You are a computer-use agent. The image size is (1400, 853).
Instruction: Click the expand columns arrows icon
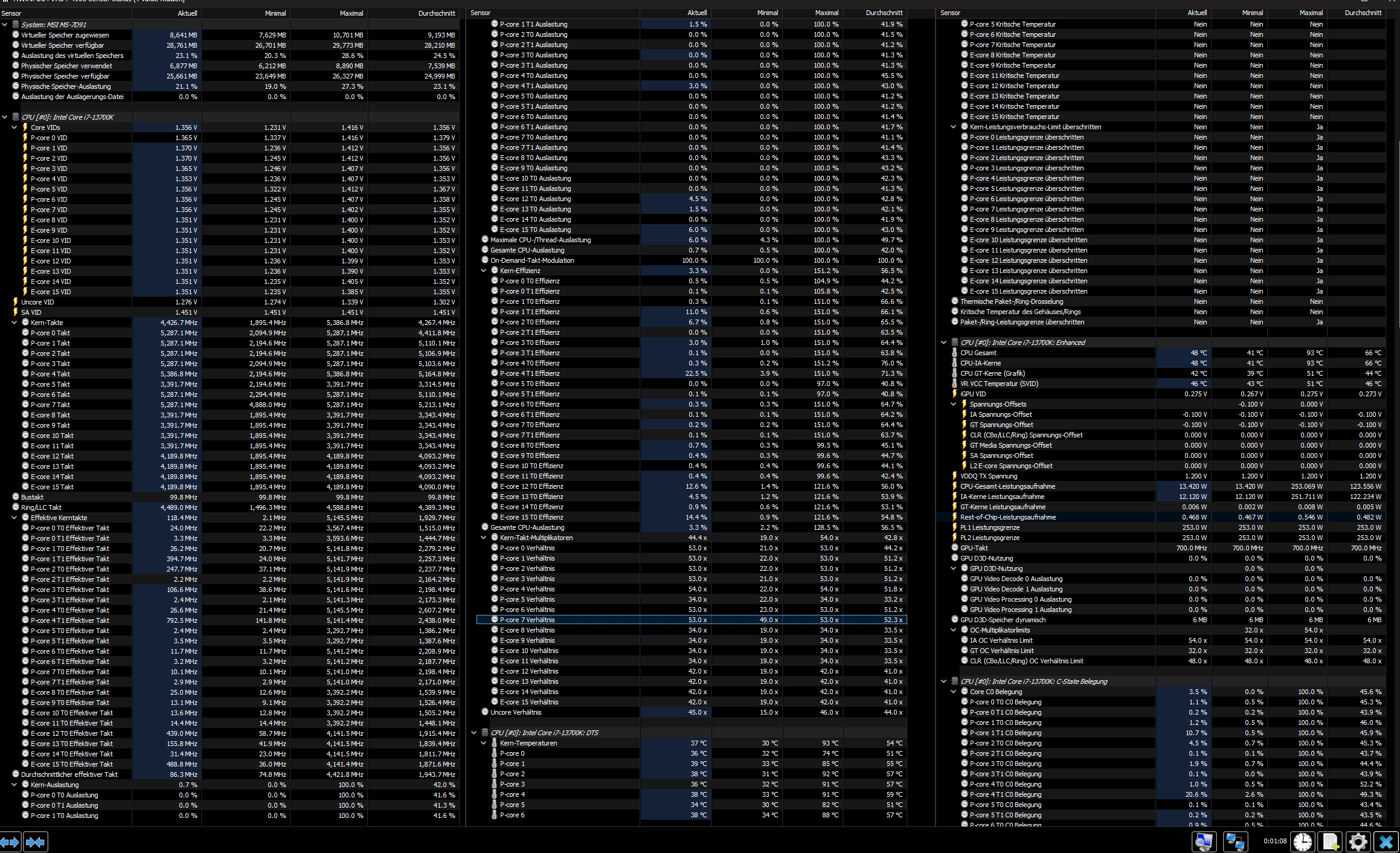(10, 842)
